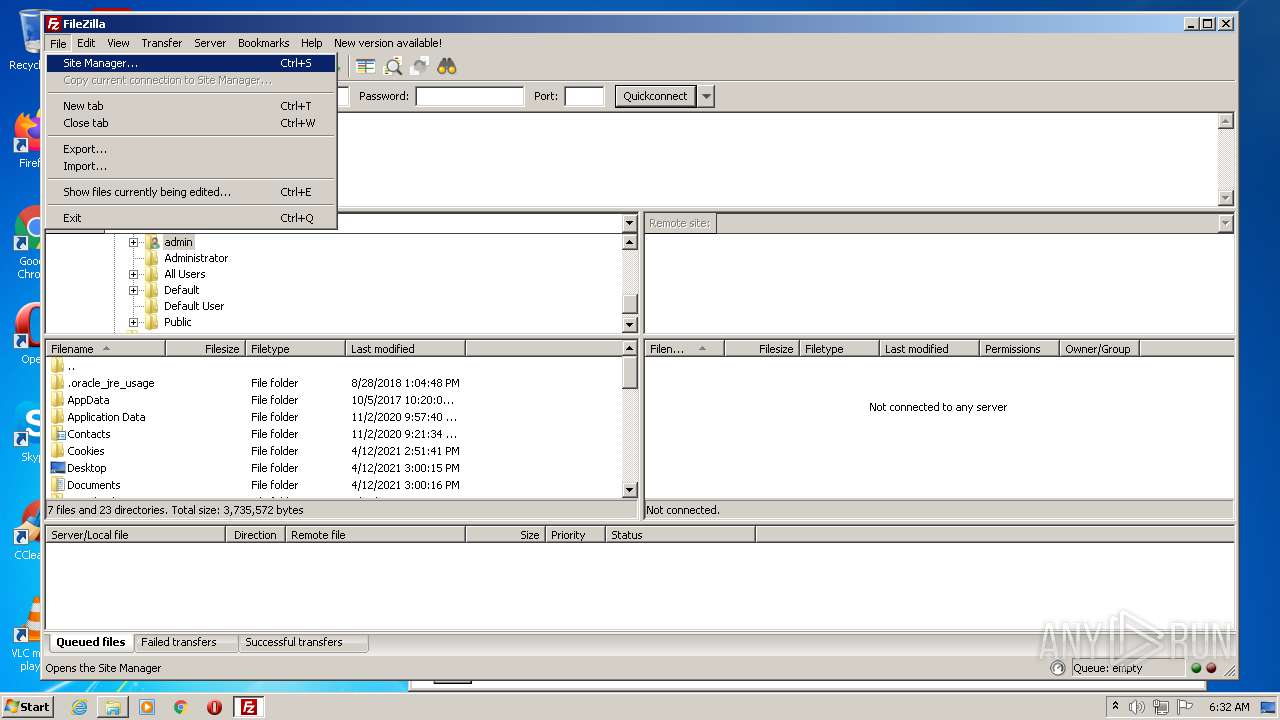This screenshot has width=1280, height=720.
Task: Expand the Default folder tree node
Action: (x=133, y=290)
